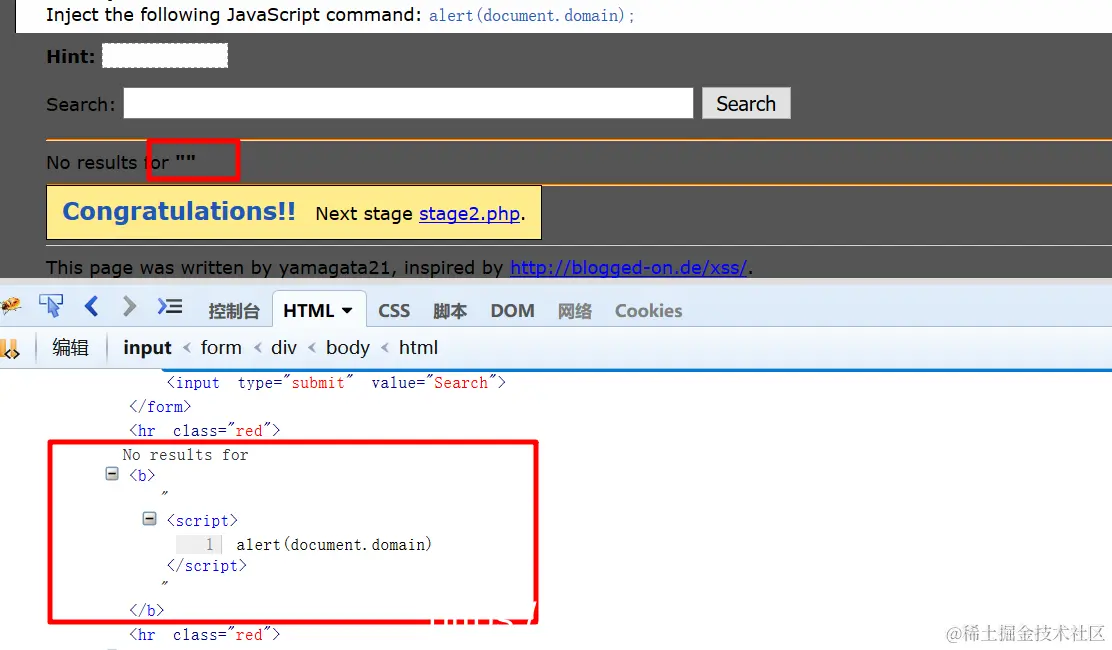Select body in the breadcrumb path

pos(348,347)
